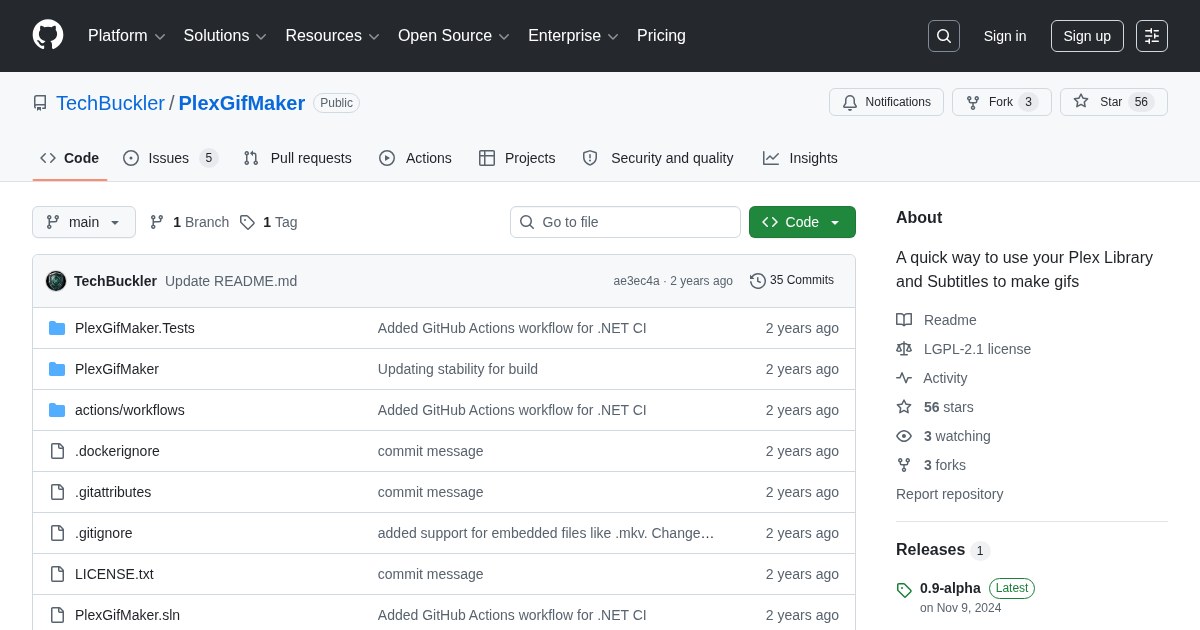Expand the Solutions menu
Viewport: 1200px width, 630px height.
pyautogui.click(x=225, y=36)
